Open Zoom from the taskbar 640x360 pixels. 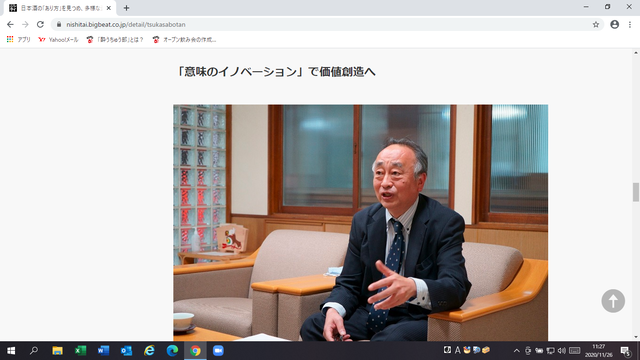click(x=218, y=351)
